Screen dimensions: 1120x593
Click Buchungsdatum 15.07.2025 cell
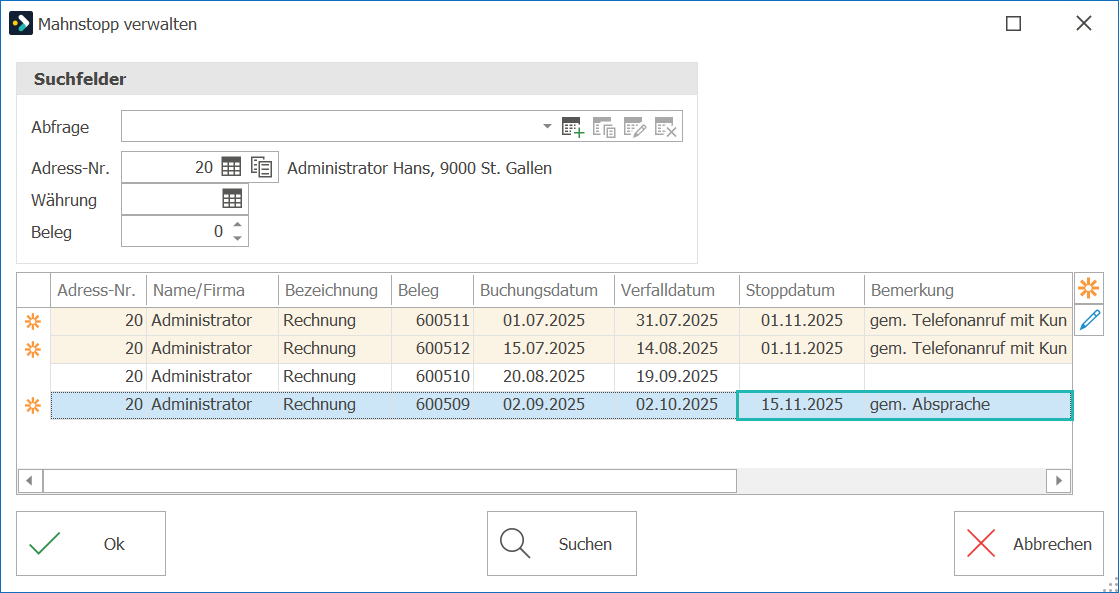[x=544, y=349]
